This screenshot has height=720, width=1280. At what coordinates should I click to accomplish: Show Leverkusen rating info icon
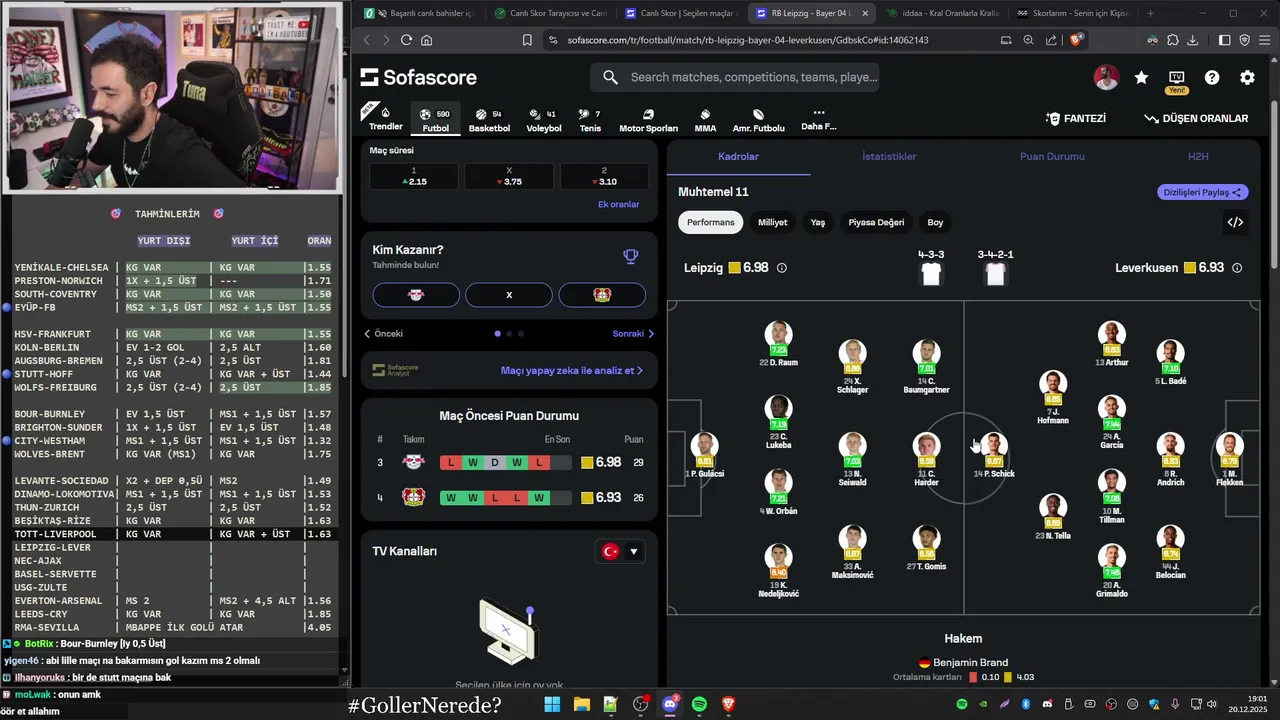point(1237,268)
